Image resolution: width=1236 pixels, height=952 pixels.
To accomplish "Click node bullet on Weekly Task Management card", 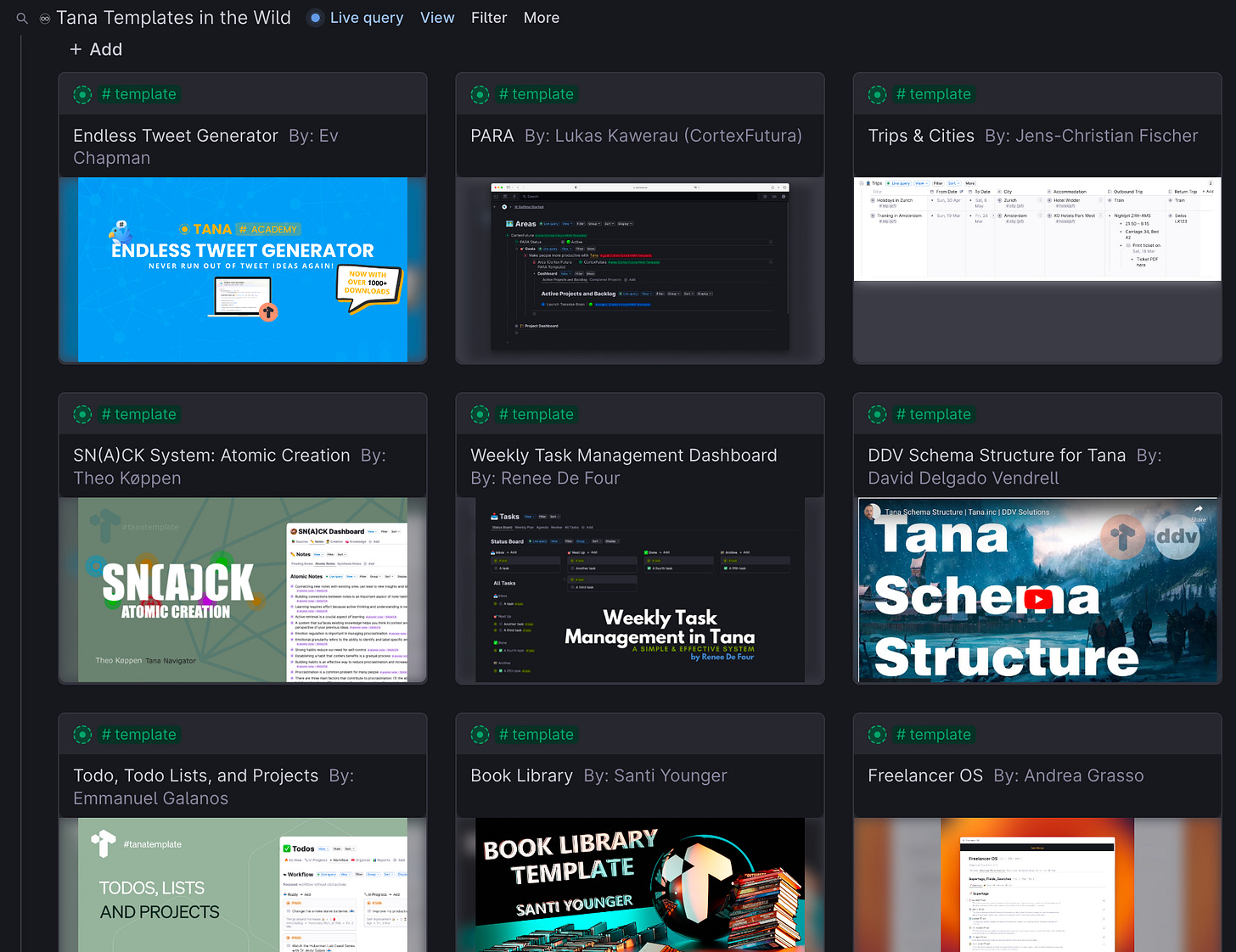I will [x=480, y=414].
